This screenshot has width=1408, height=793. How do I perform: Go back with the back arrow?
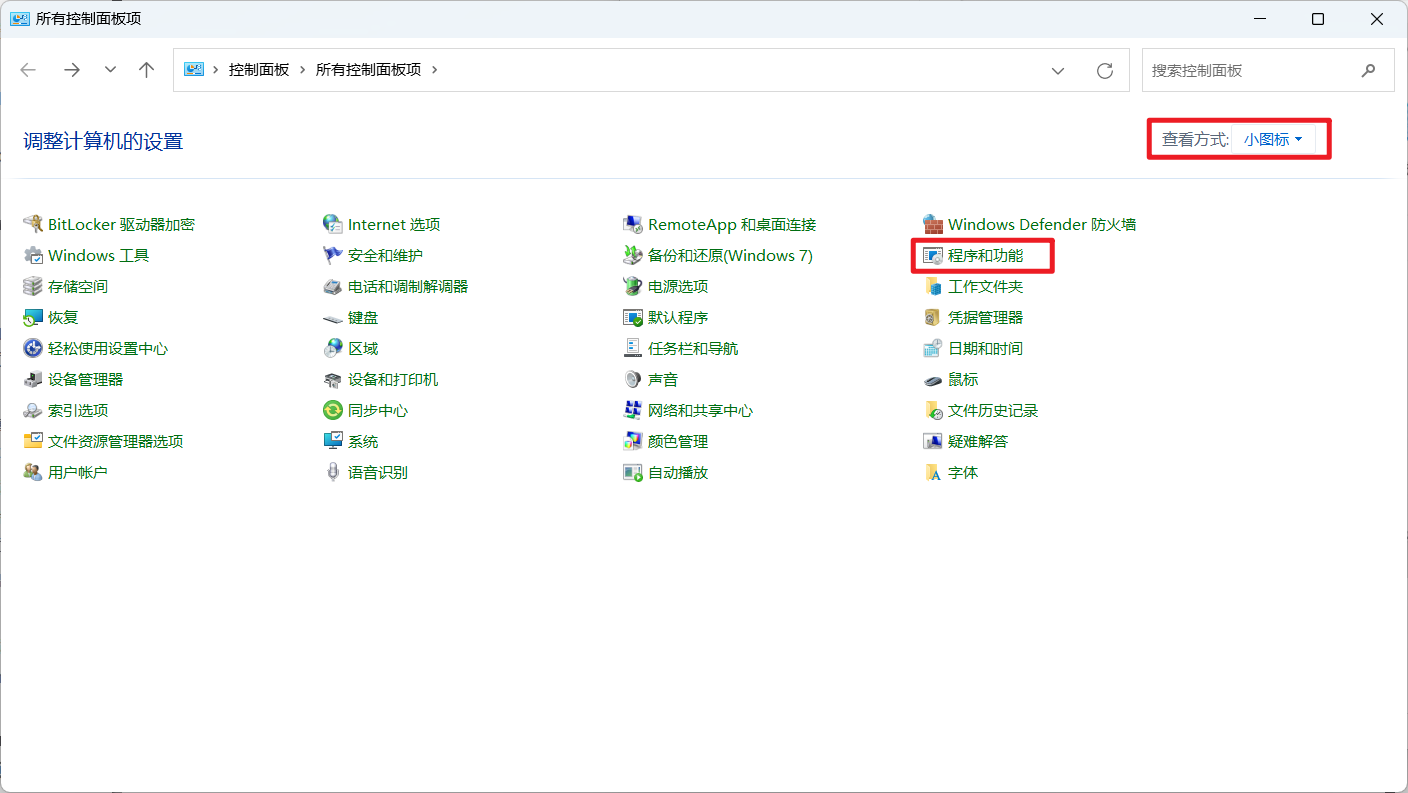pos(28,70)
